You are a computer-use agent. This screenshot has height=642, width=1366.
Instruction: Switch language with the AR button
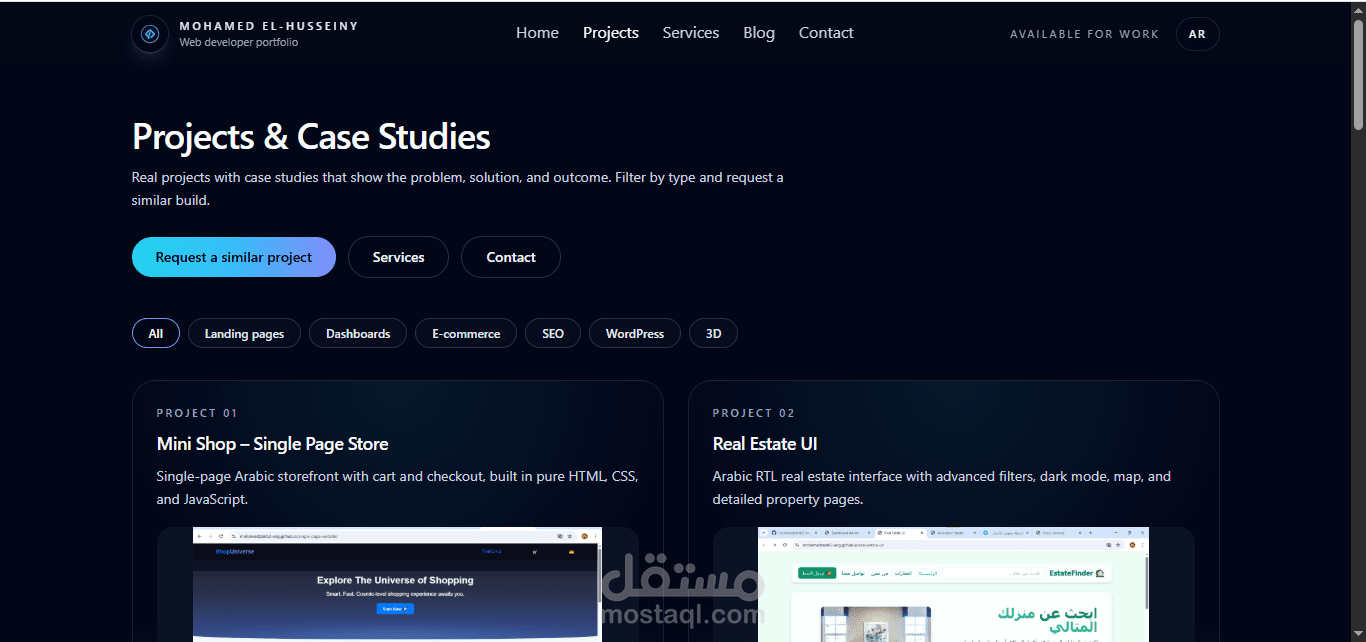coord(1197,34)
